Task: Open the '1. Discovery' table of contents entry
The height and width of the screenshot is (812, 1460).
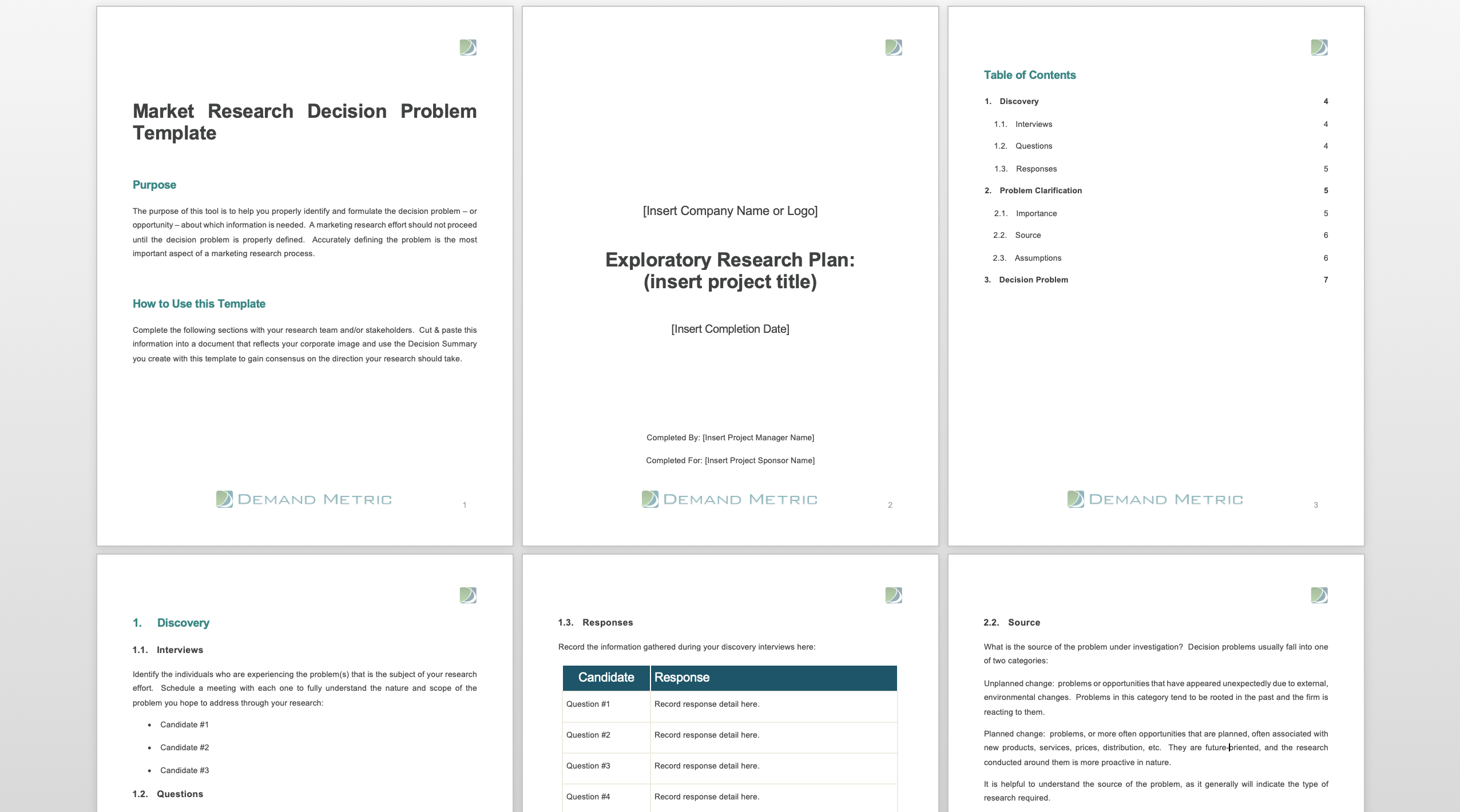Action: 1156,101
